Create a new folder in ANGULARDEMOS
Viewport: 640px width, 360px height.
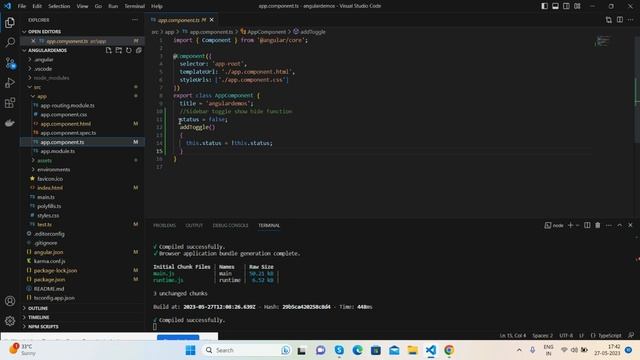118,50
